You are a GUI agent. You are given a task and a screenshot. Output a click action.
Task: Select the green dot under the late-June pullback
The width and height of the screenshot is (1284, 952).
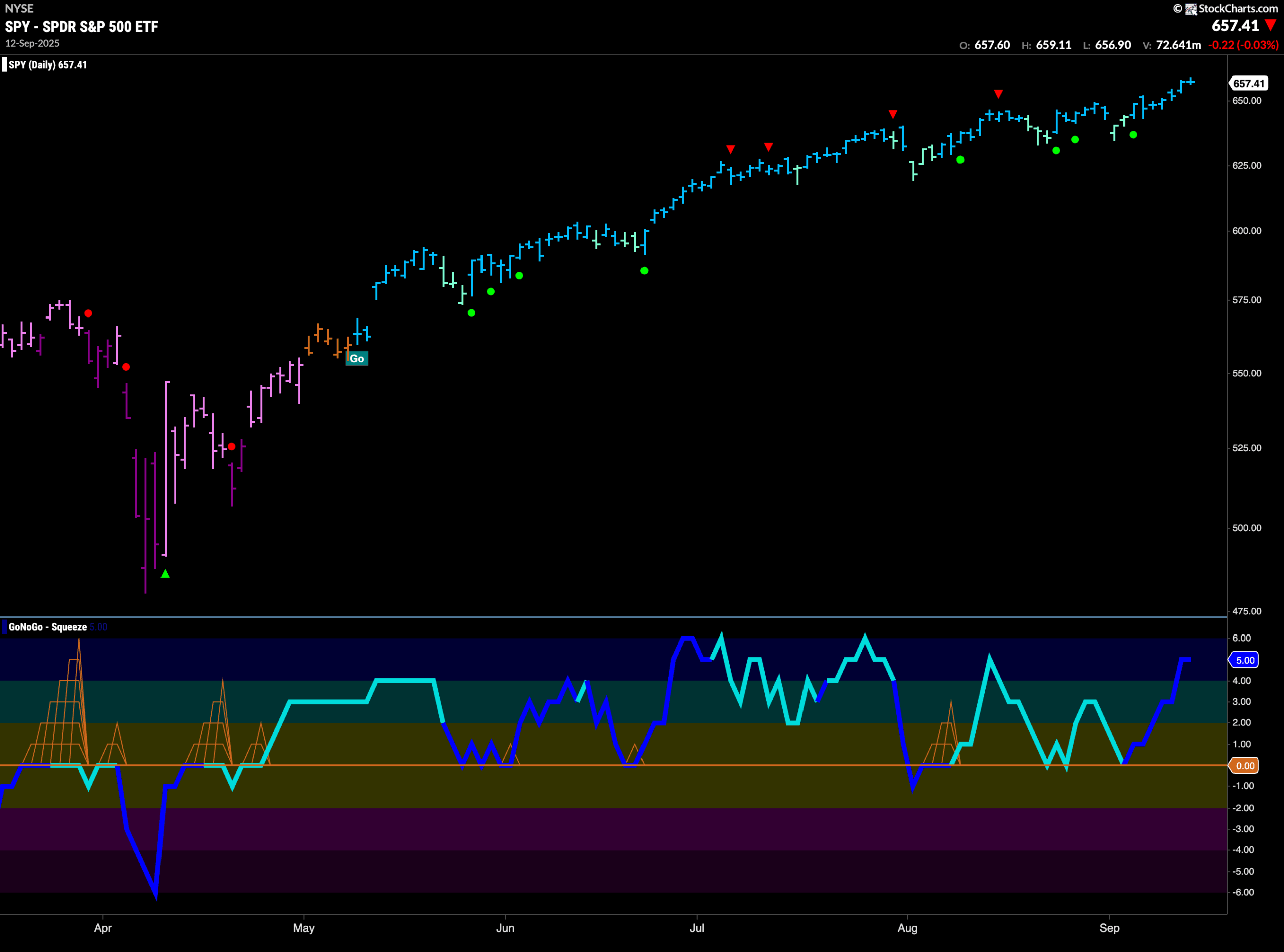(x=645, y=271)
